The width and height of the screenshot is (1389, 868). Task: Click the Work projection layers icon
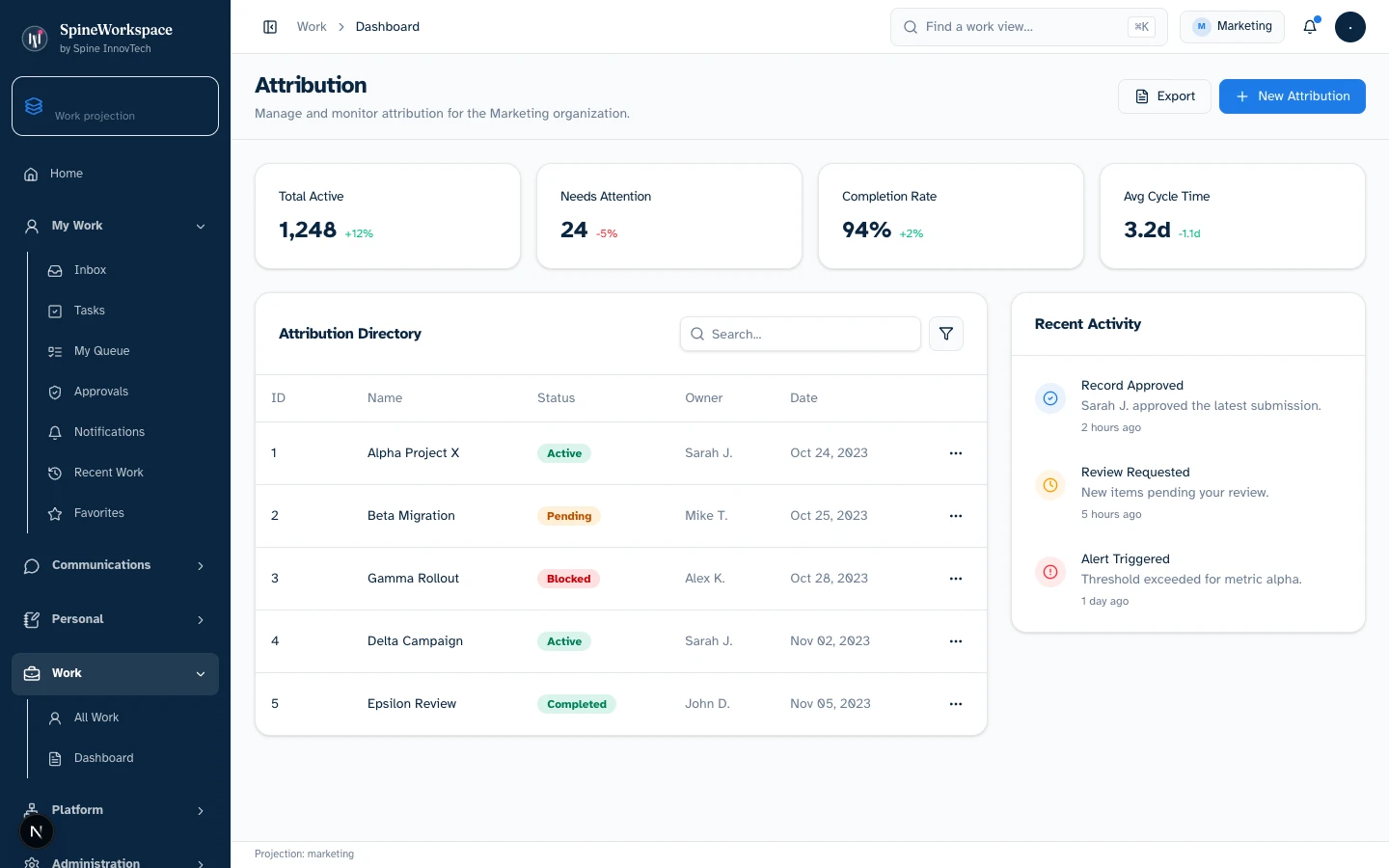pyautogui.click(x=34, y=106)
